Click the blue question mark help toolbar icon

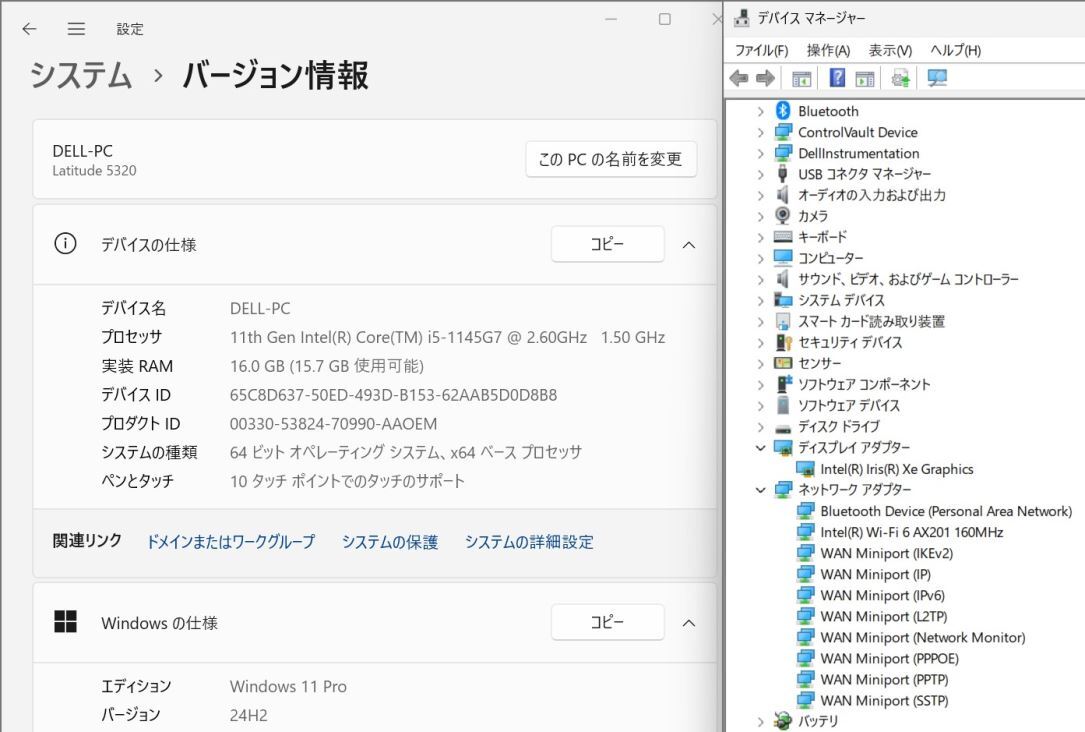(x=837, y=78)
